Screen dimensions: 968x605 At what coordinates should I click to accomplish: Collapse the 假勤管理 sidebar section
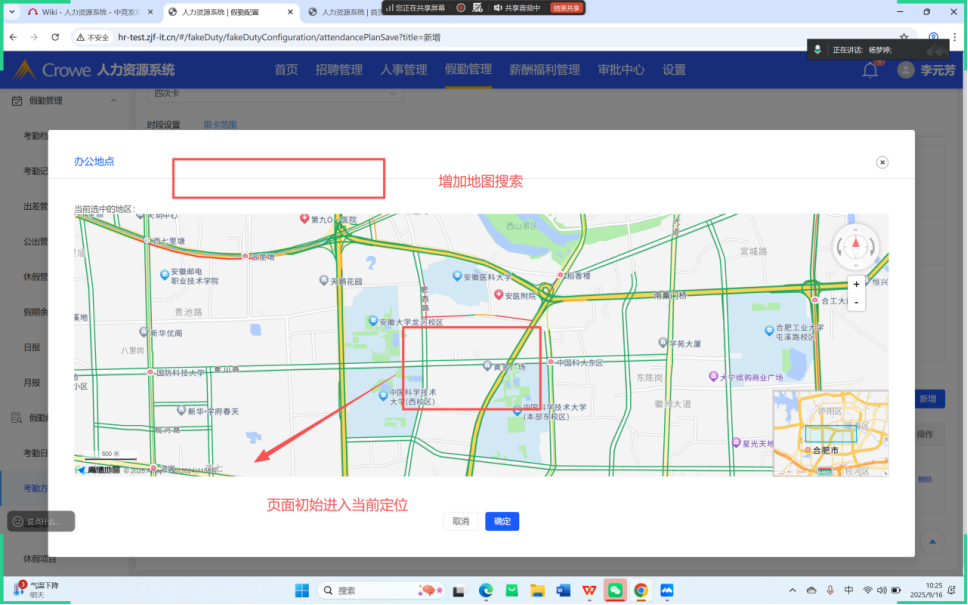(114, 101)
